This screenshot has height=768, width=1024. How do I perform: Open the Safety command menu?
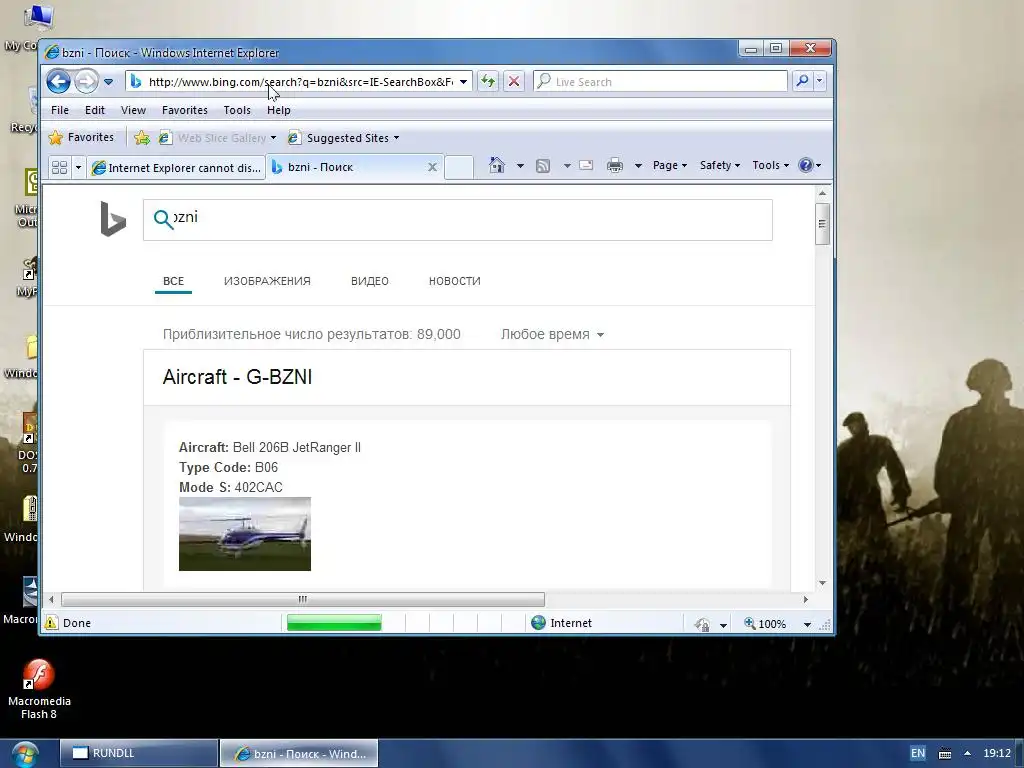point(720,165)
